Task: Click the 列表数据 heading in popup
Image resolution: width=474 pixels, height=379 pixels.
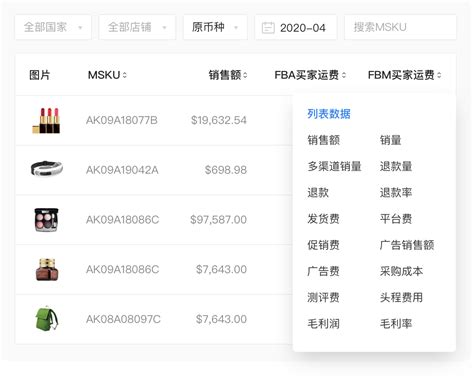Action: (329, 114)
